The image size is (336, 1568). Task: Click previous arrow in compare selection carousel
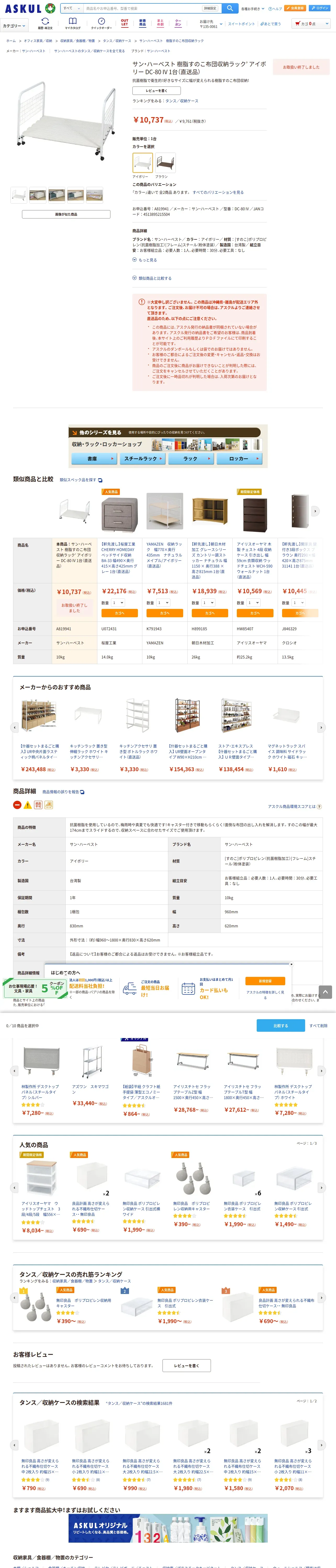point(15,1071)
